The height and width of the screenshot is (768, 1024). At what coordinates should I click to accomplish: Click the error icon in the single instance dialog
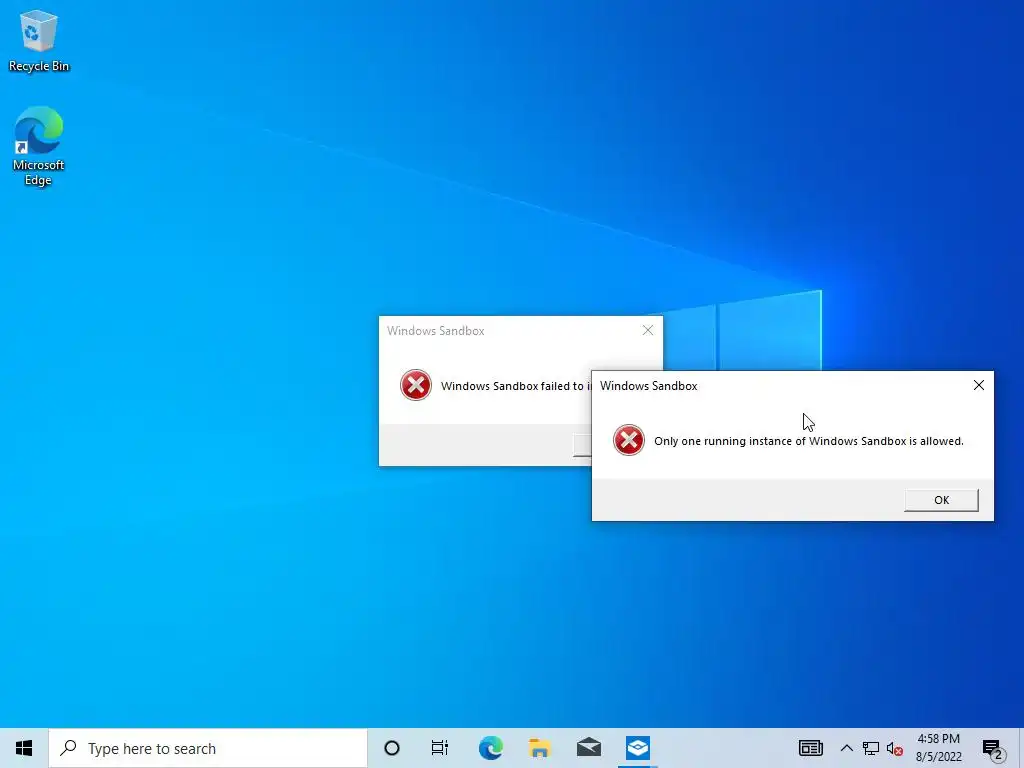tap(628, 441)
